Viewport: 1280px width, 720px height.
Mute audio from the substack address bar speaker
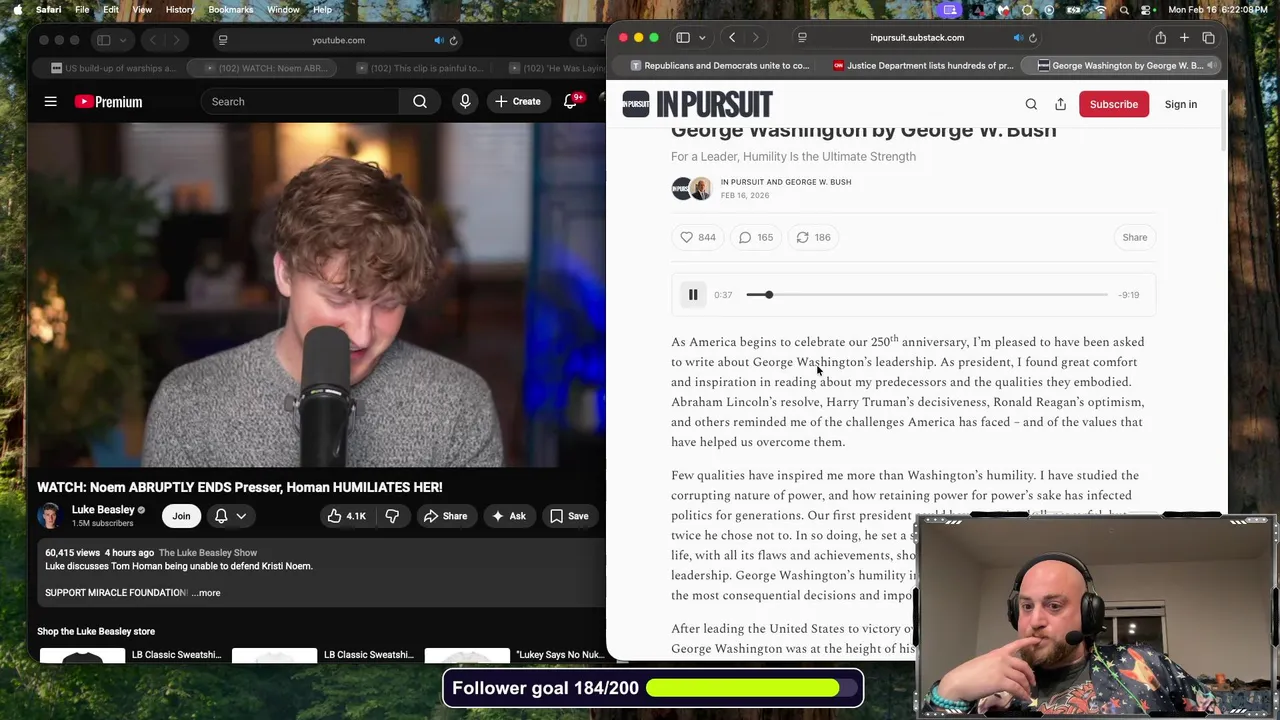coord(1017,38)
